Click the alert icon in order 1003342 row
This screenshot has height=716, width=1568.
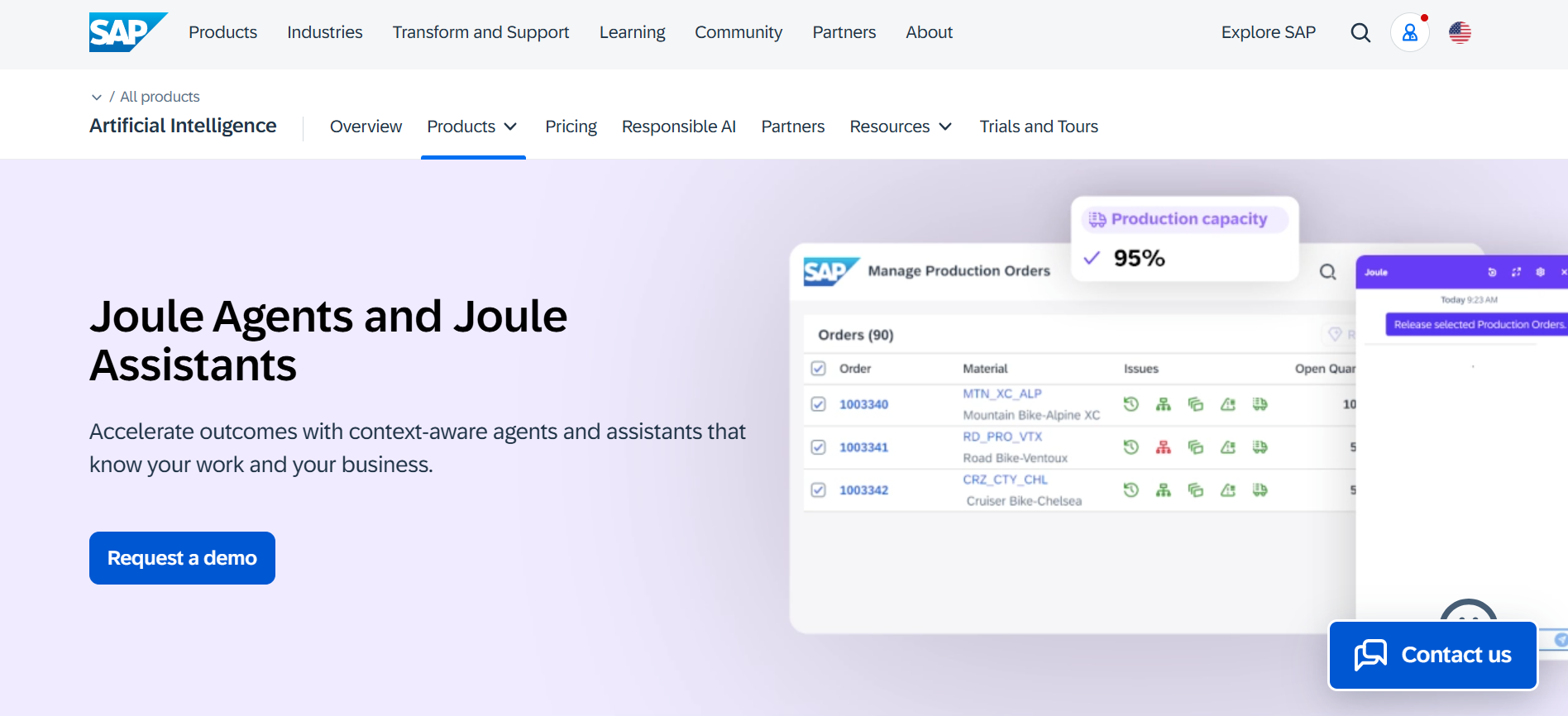1228,490
